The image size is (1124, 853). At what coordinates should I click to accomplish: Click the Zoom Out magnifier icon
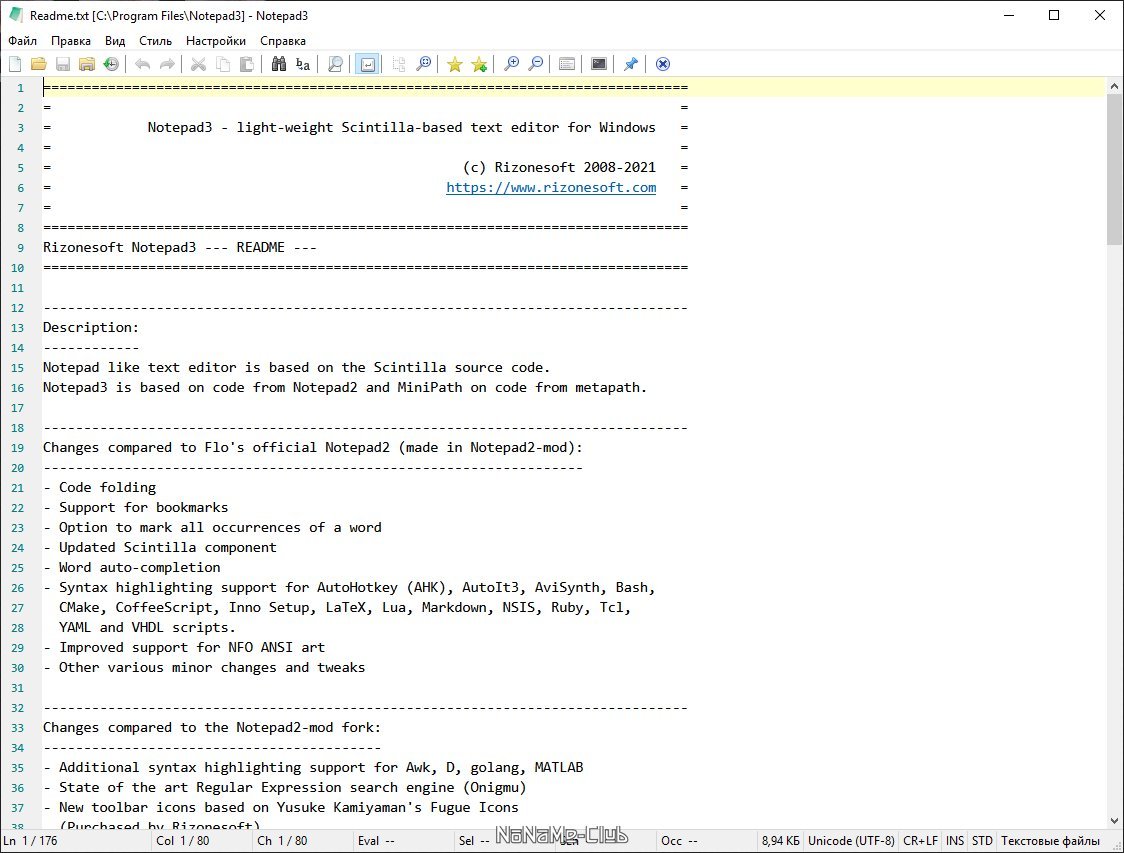(536, 64)
